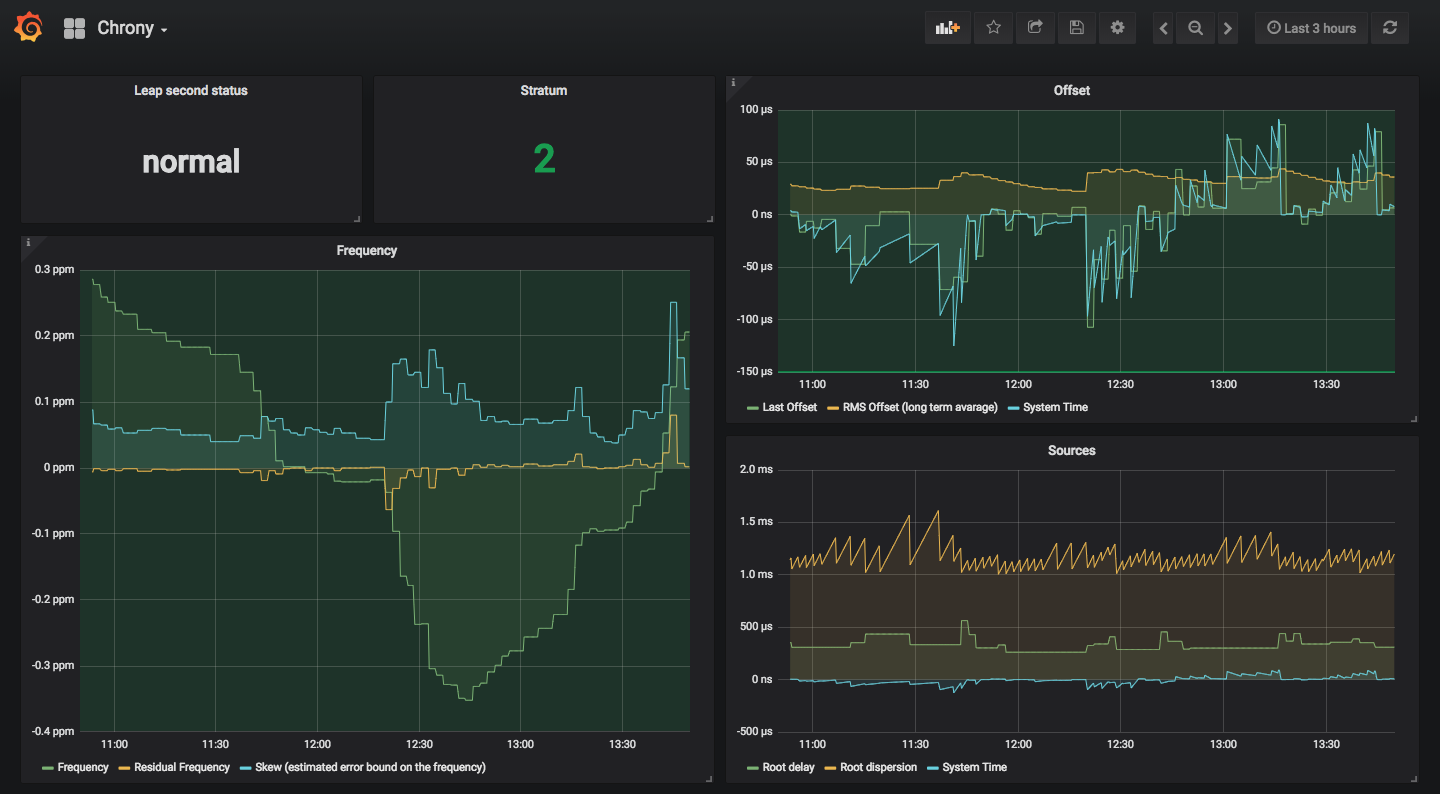Save the dashboard using disk icon
This screenshot has height=794, width=1440.
pyautogui.click(x=1076, y=28)
